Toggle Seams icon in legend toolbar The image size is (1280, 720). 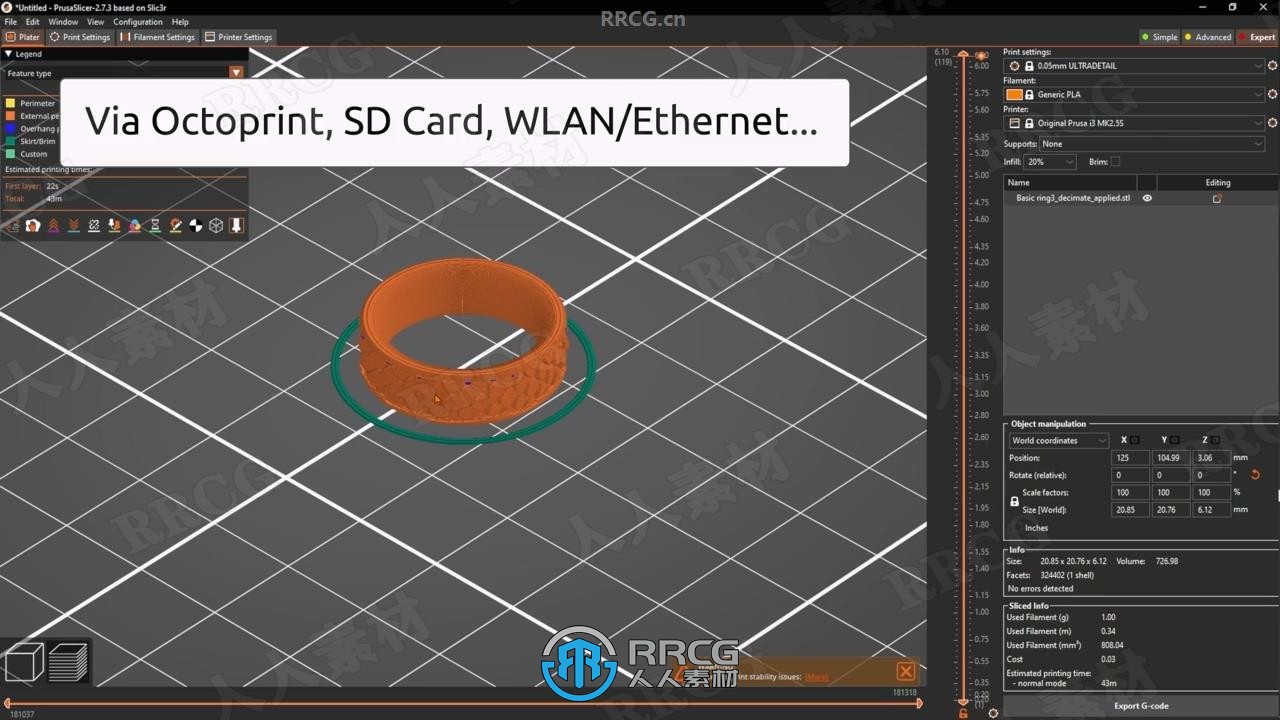pos(94,225)
